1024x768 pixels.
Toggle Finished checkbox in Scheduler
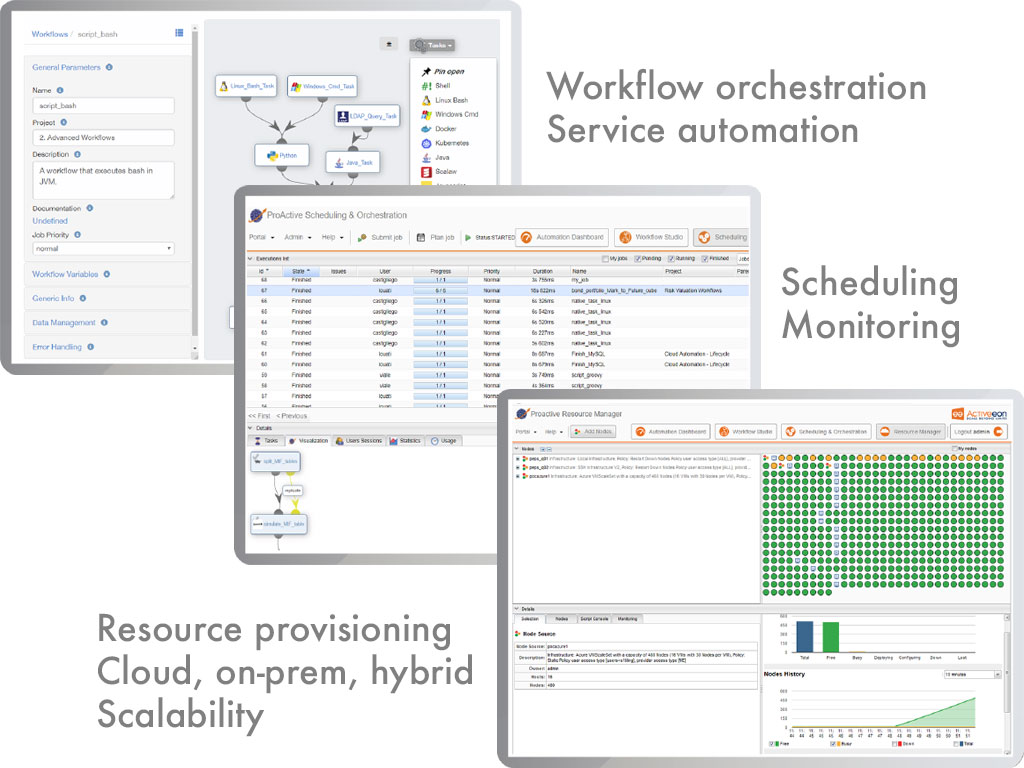pyautogui.click(x=705, y=259)
